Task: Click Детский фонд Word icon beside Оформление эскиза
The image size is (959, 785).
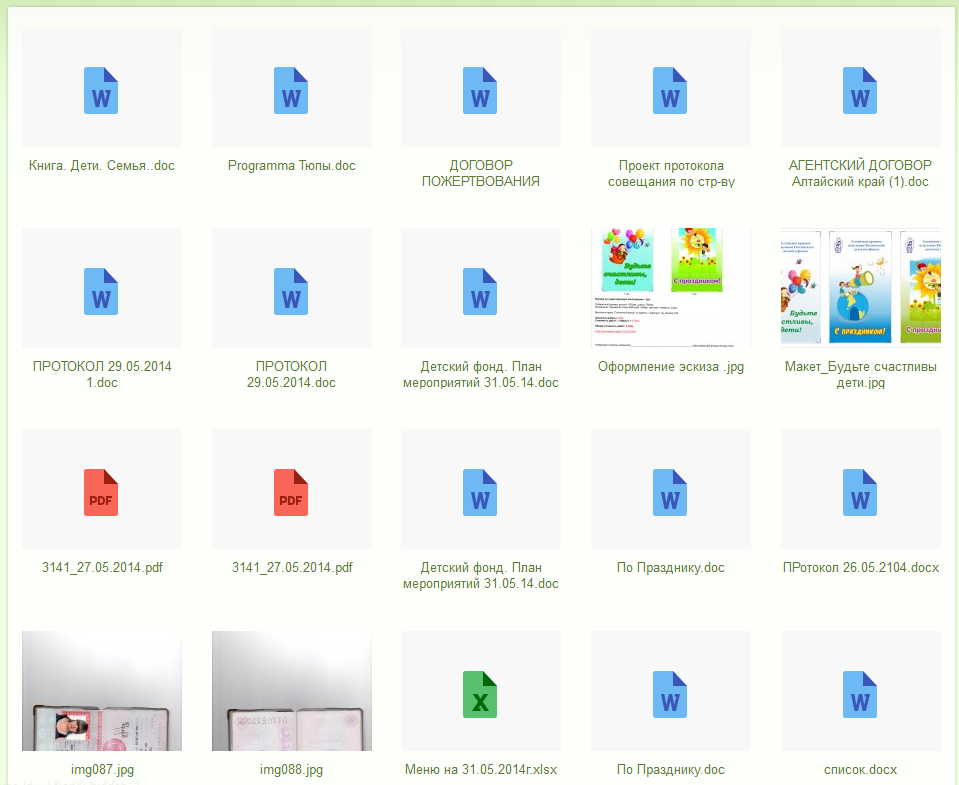Action: click(480, 292)
